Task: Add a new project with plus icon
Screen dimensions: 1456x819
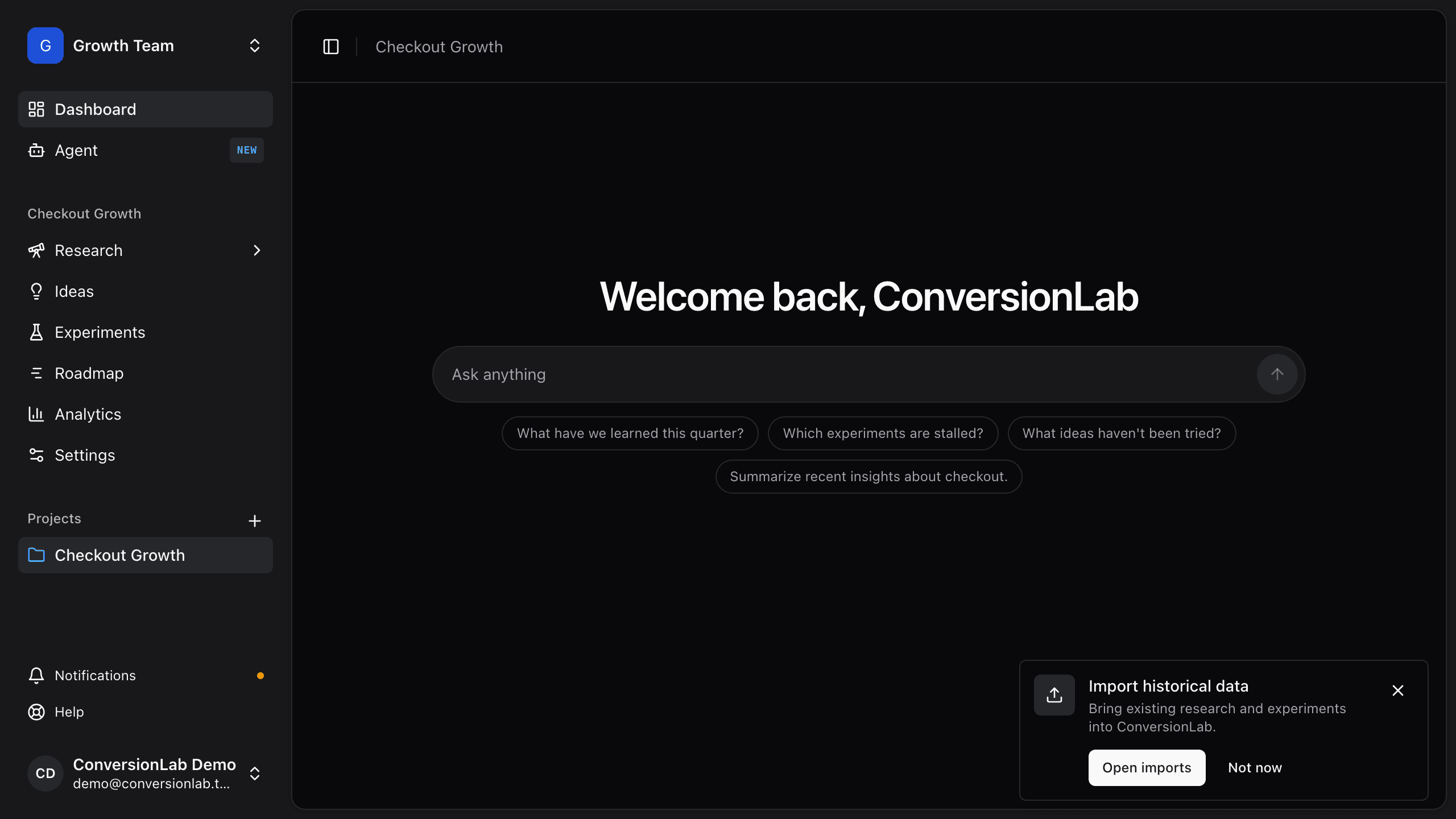Action: point(255,521)
